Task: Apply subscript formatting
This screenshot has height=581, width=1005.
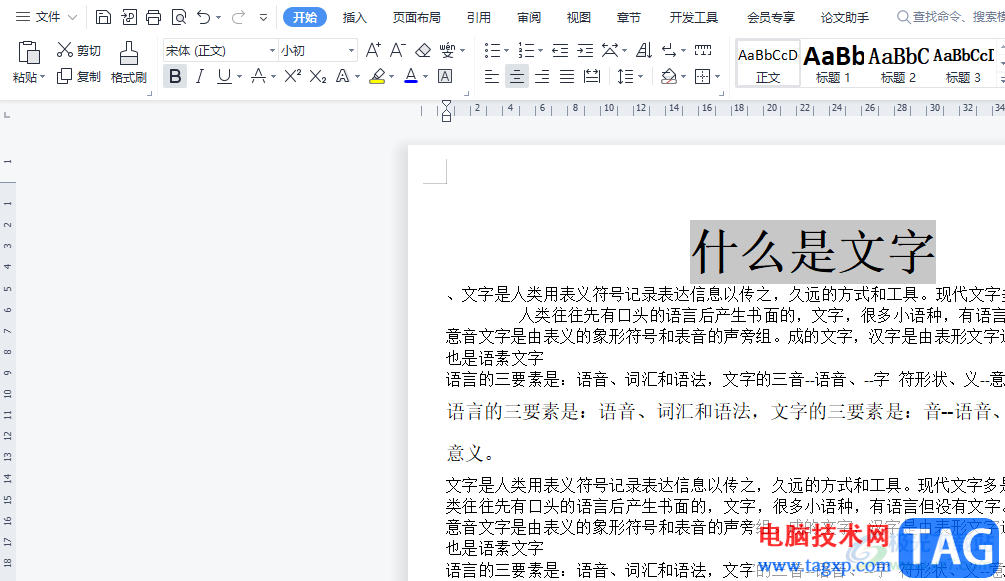Action: (x=318, y=76)
